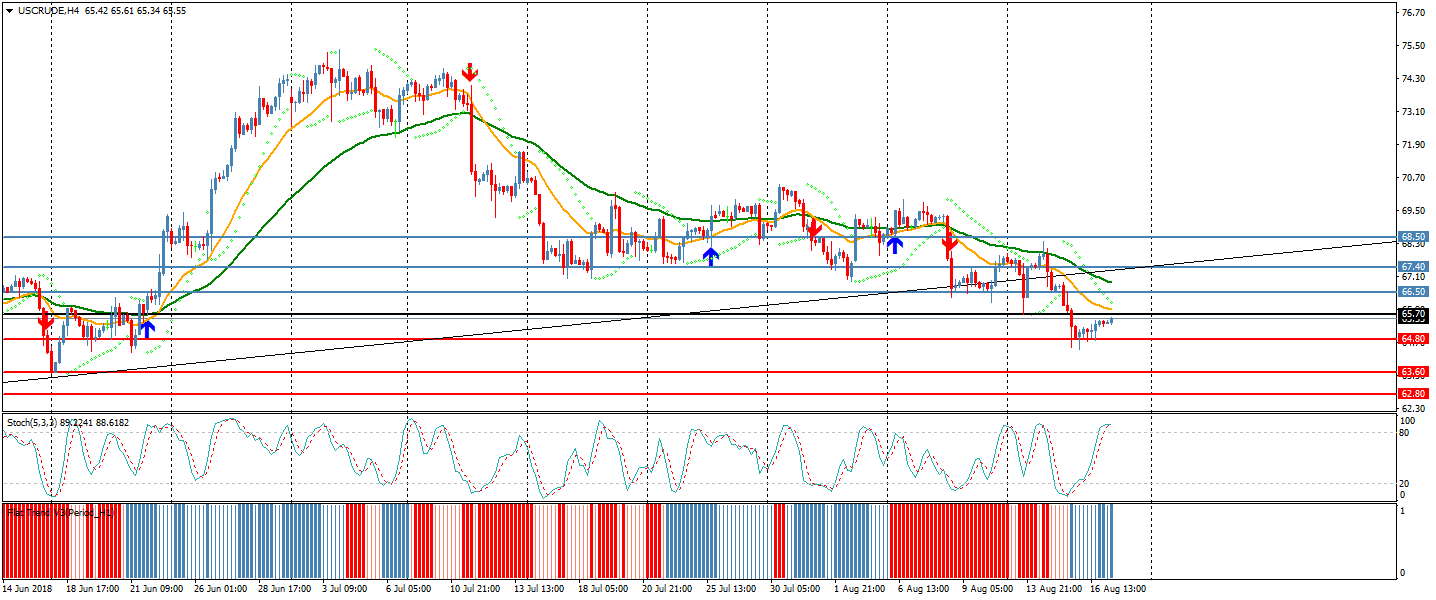
Task: Select the leftmost red sell arrow
Action: [x=45, y=322]
